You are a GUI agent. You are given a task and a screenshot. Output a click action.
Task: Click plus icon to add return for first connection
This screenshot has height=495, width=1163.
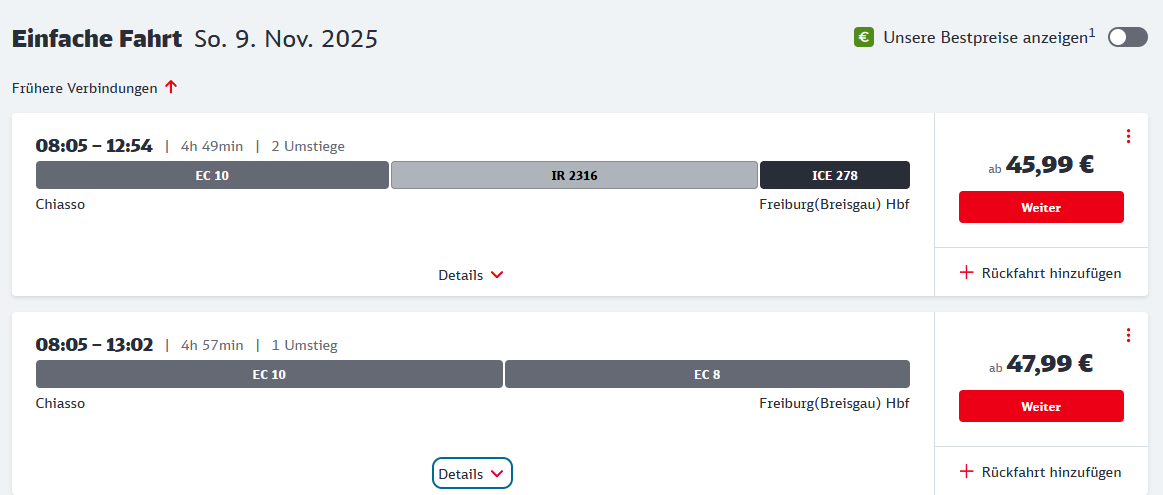(x=966, y=272)
